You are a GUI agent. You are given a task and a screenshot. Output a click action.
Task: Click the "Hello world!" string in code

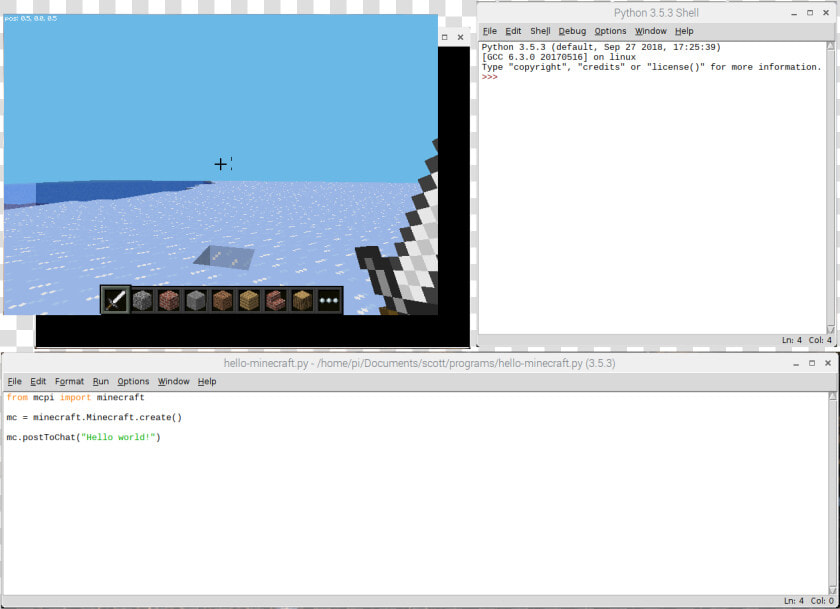[118, 437]
